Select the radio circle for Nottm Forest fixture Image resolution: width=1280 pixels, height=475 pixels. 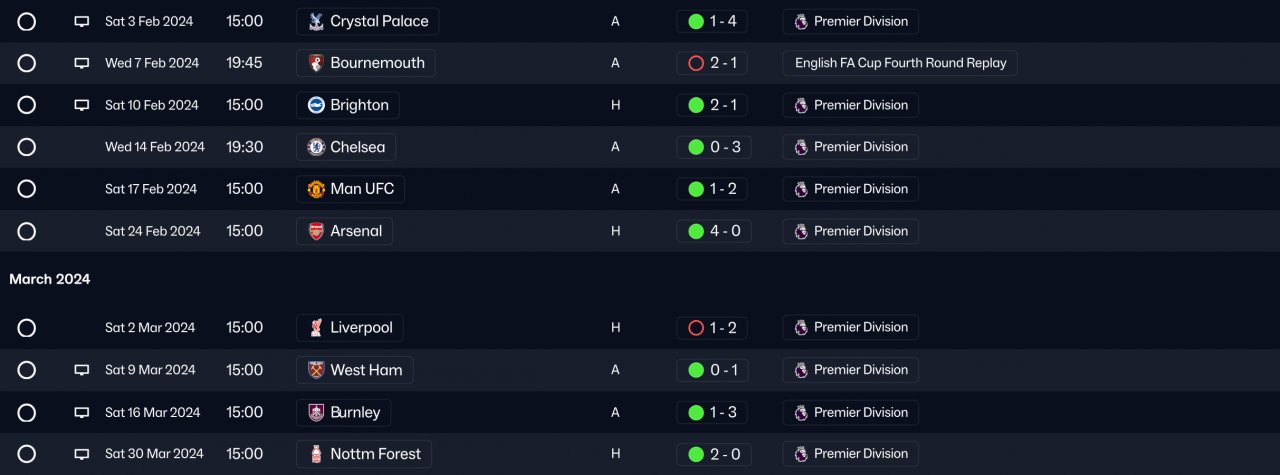click(x=27, y=454)
